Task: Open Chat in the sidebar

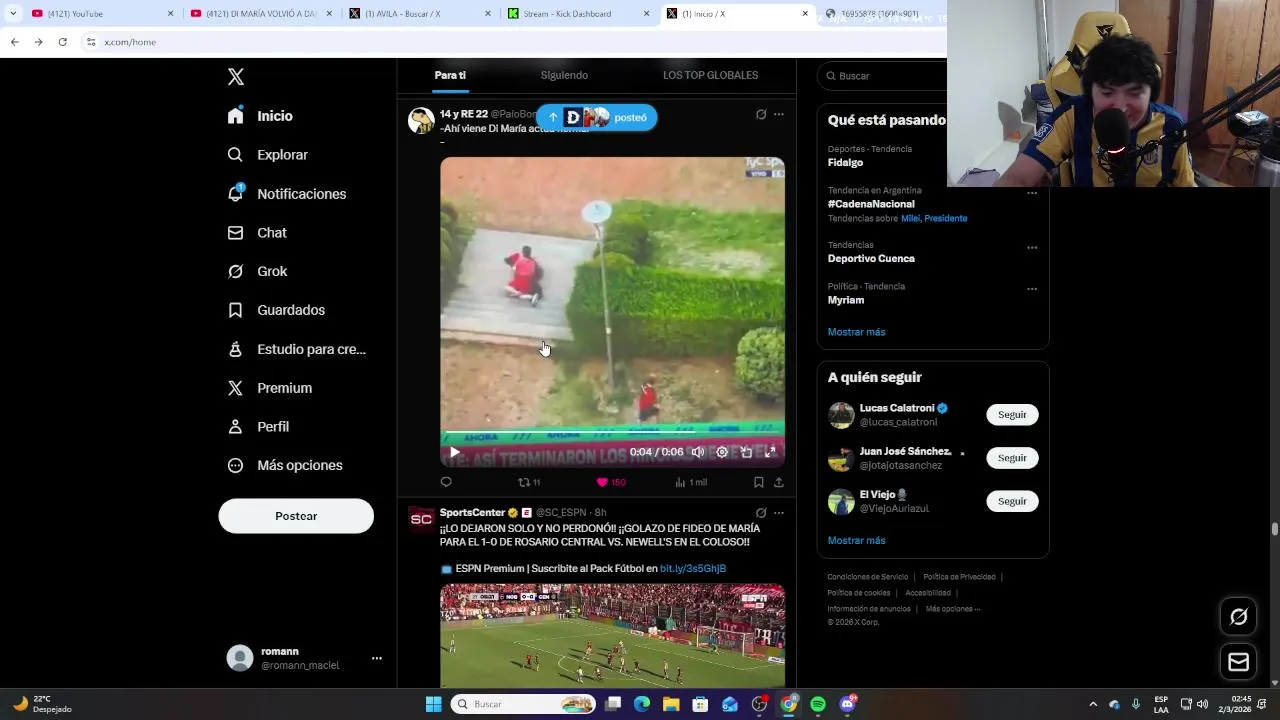Action: [257, 233]
